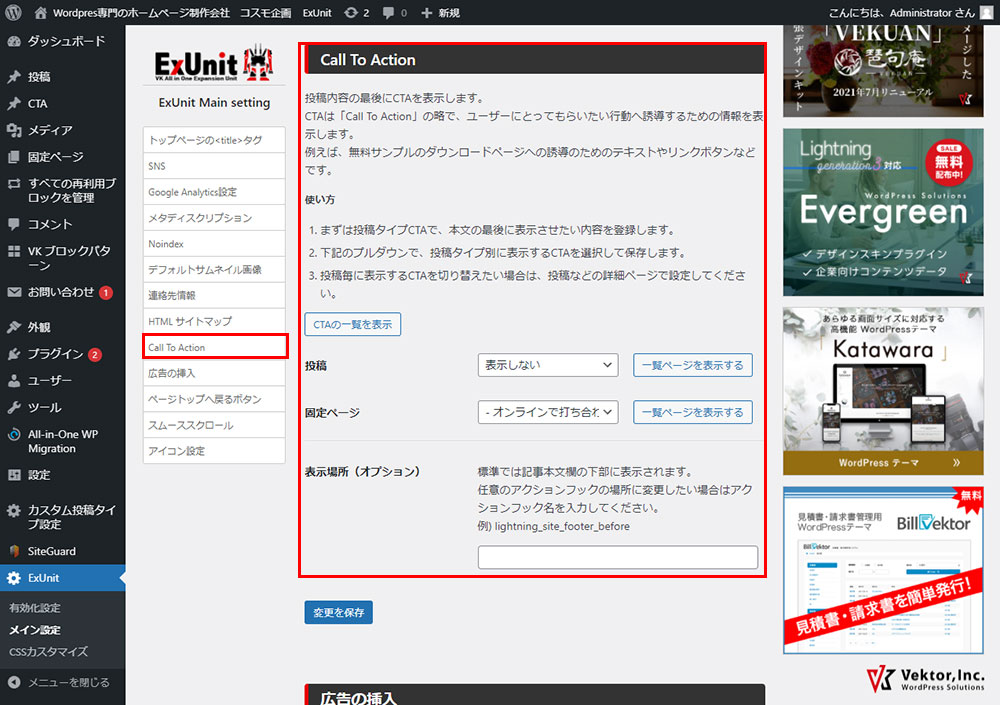Open ダッシュボード from the sidebar
1000x705 pixels.
pyautogui.click(x=65, y=42)
